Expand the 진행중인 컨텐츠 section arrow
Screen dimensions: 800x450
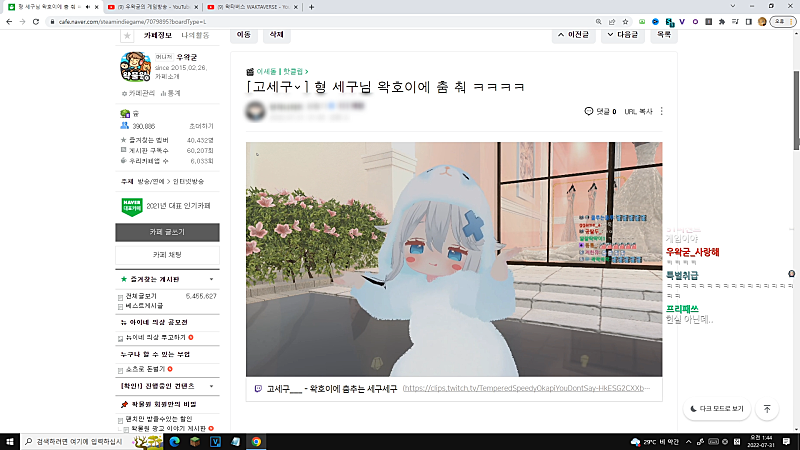[211, 386]
